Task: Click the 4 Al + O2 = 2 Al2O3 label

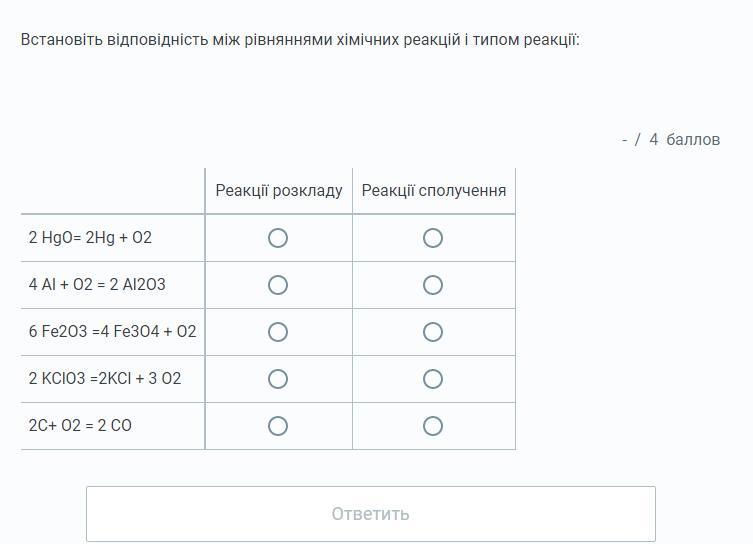Action: pyautogui.click(x=97, y=284)
